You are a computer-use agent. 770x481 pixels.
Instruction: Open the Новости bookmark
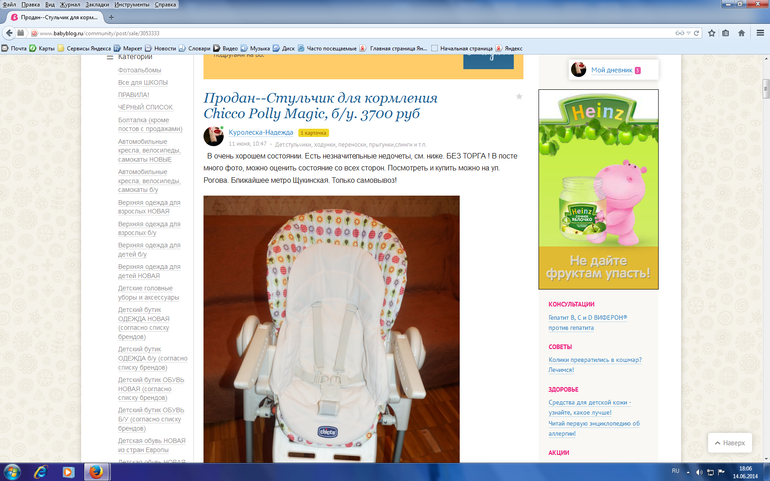(x=161, y=48)
